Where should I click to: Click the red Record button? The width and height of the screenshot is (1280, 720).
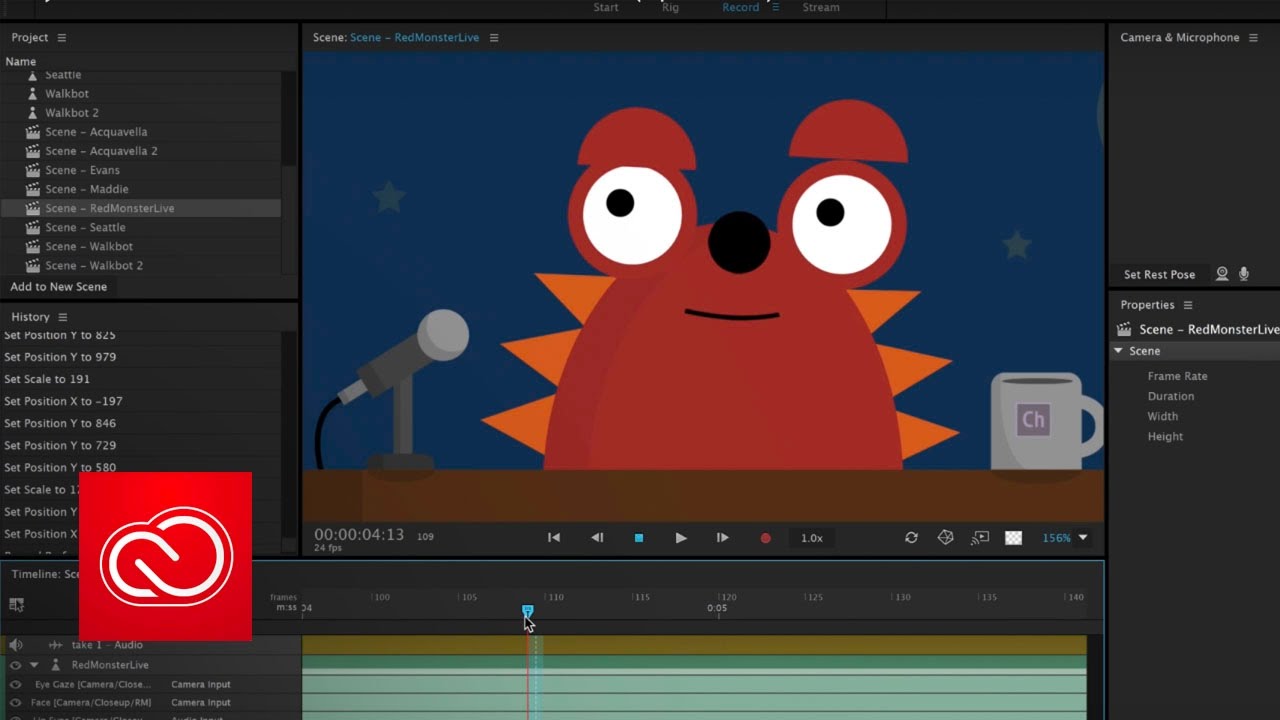point(766,538)
